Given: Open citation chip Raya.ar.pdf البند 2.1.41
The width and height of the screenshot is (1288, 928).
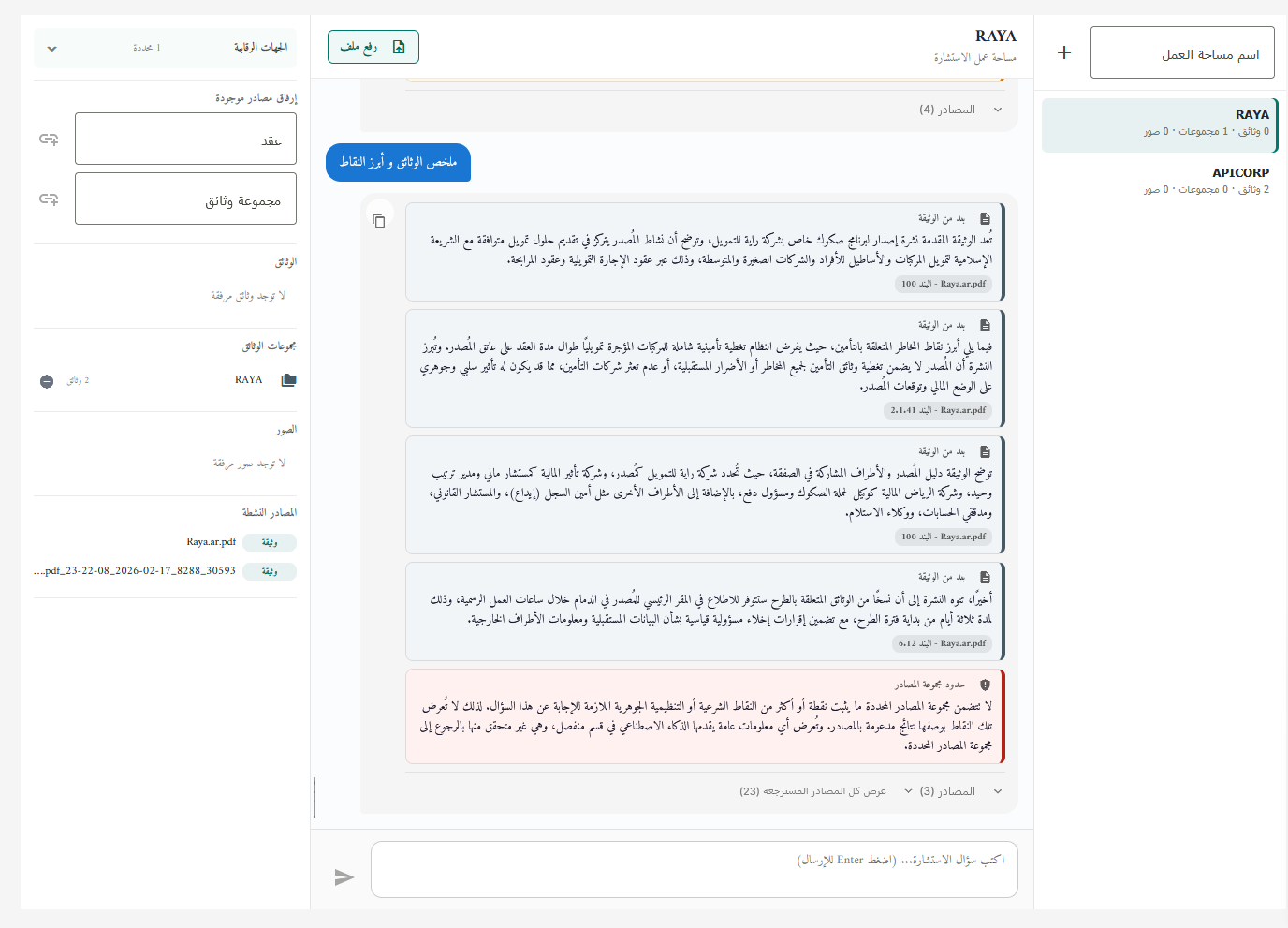Looking at the screenshot, I should 938,410.
